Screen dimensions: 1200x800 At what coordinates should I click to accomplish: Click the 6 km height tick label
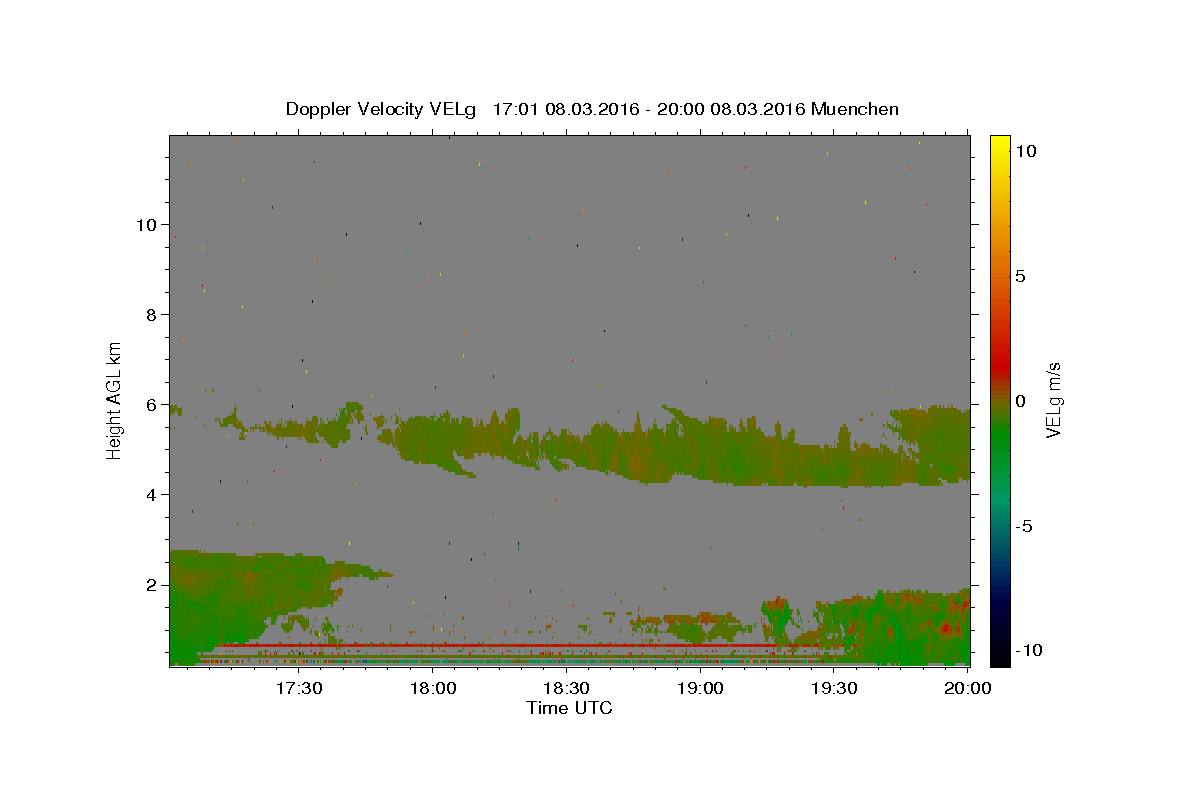tap(152, 404)
